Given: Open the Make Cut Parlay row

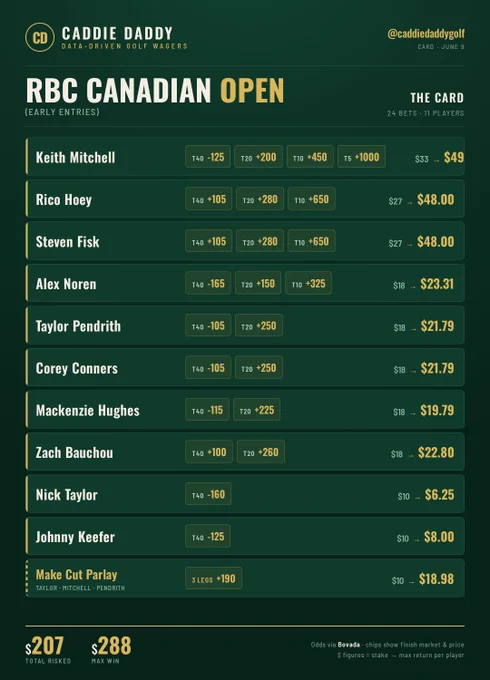Looking at the screenshot, I should pyautogui.click(x=245, y=579).
